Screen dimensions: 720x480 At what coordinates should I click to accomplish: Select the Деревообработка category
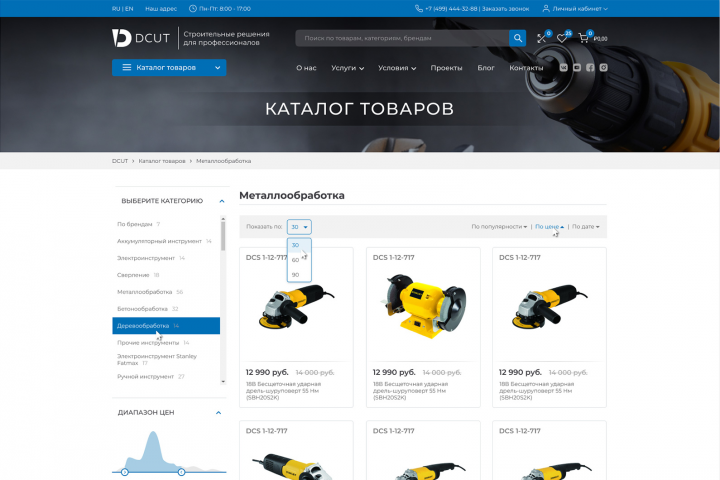click(166, 326)
